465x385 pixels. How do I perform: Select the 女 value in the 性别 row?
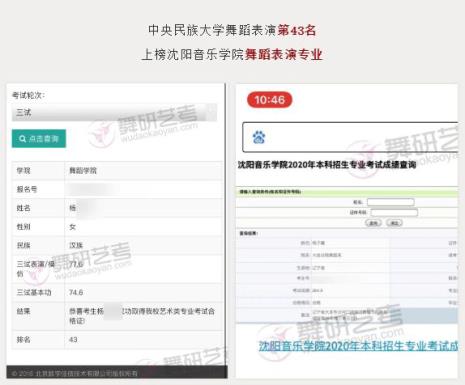[x=72, y=227]
